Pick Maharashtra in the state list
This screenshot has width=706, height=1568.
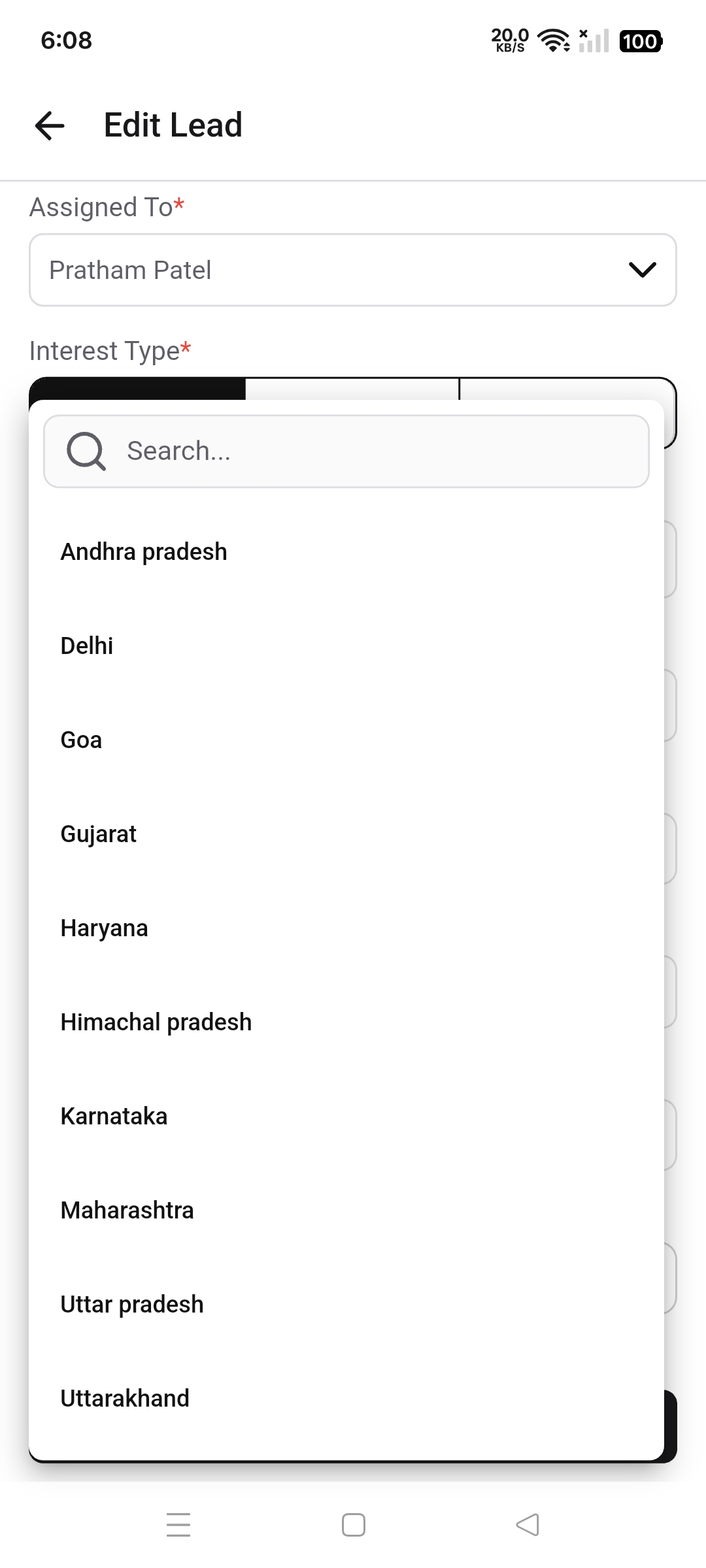click(x=127, y=1211)
